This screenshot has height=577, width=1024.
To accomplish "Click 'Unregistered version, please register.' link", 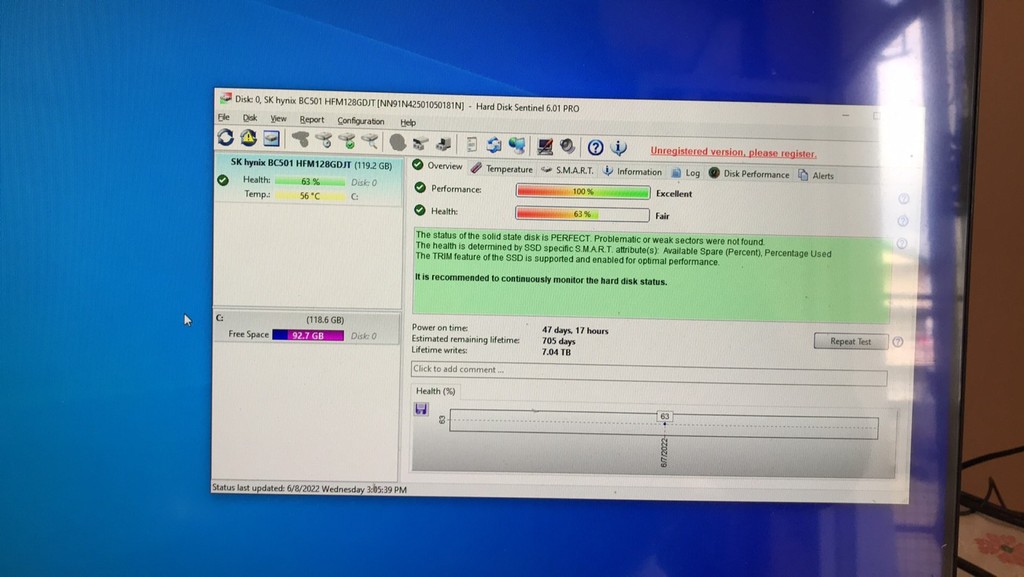I will 733,152.
